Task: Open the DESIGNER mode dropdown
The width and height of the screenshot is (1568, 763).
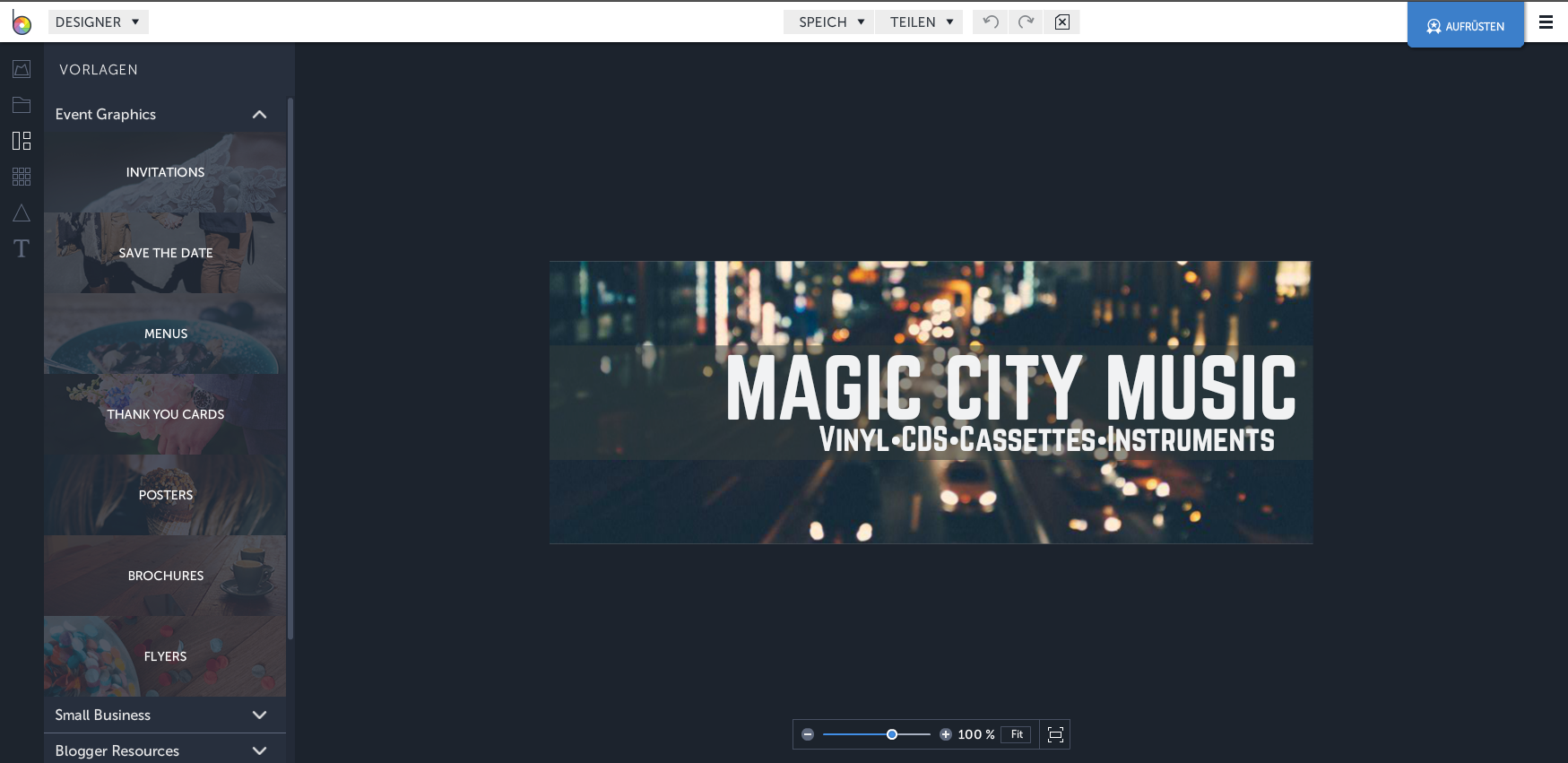Action: click(99, 22)
